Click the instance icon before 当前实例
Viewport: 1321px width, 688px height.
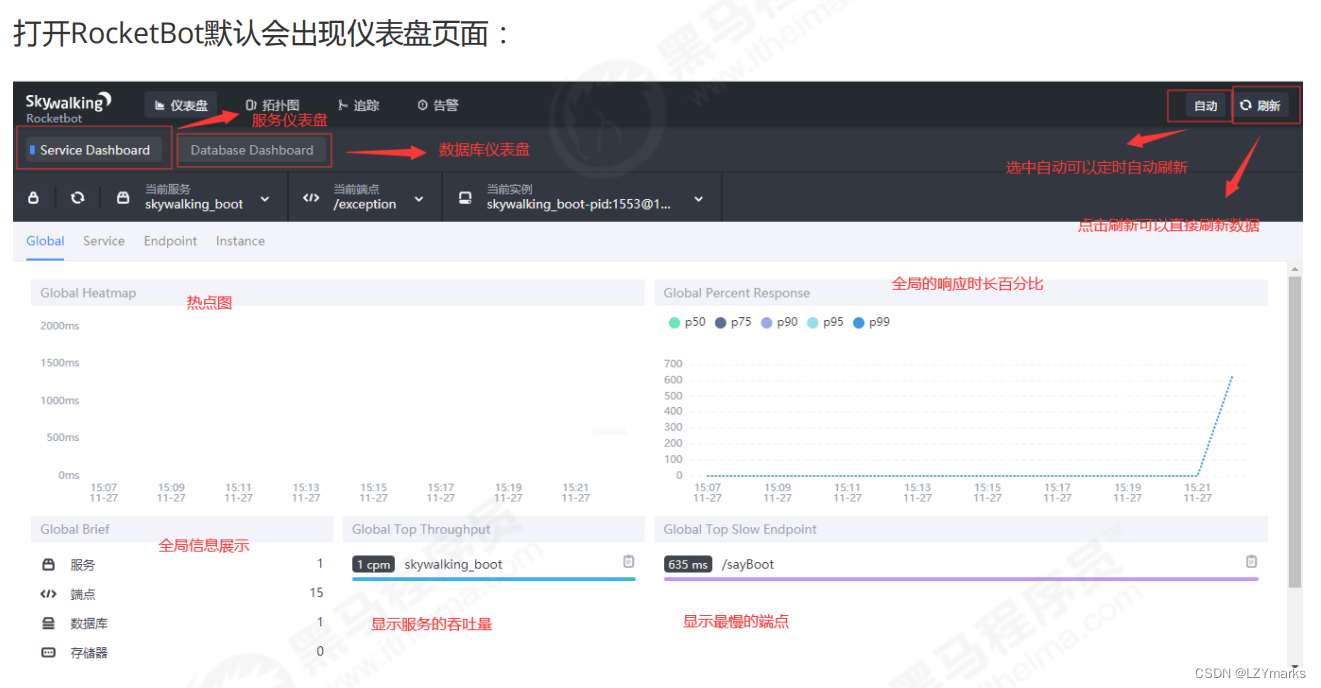pos(465,198)
